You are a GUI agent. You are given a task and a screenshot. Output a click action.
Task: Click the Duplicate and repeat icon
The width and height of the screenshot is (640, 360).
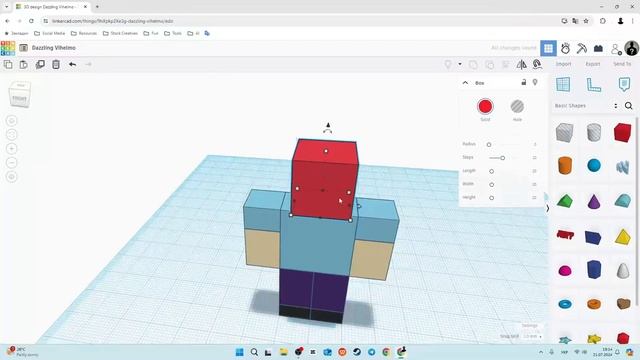(x=40, y=64)
